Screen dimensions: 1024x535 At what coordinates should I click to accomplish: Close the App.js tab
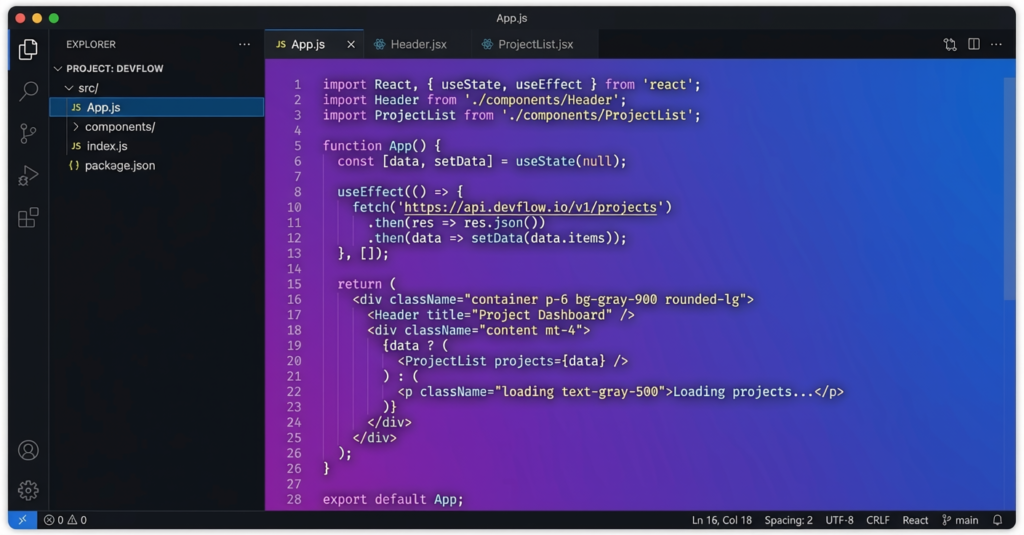351,44
